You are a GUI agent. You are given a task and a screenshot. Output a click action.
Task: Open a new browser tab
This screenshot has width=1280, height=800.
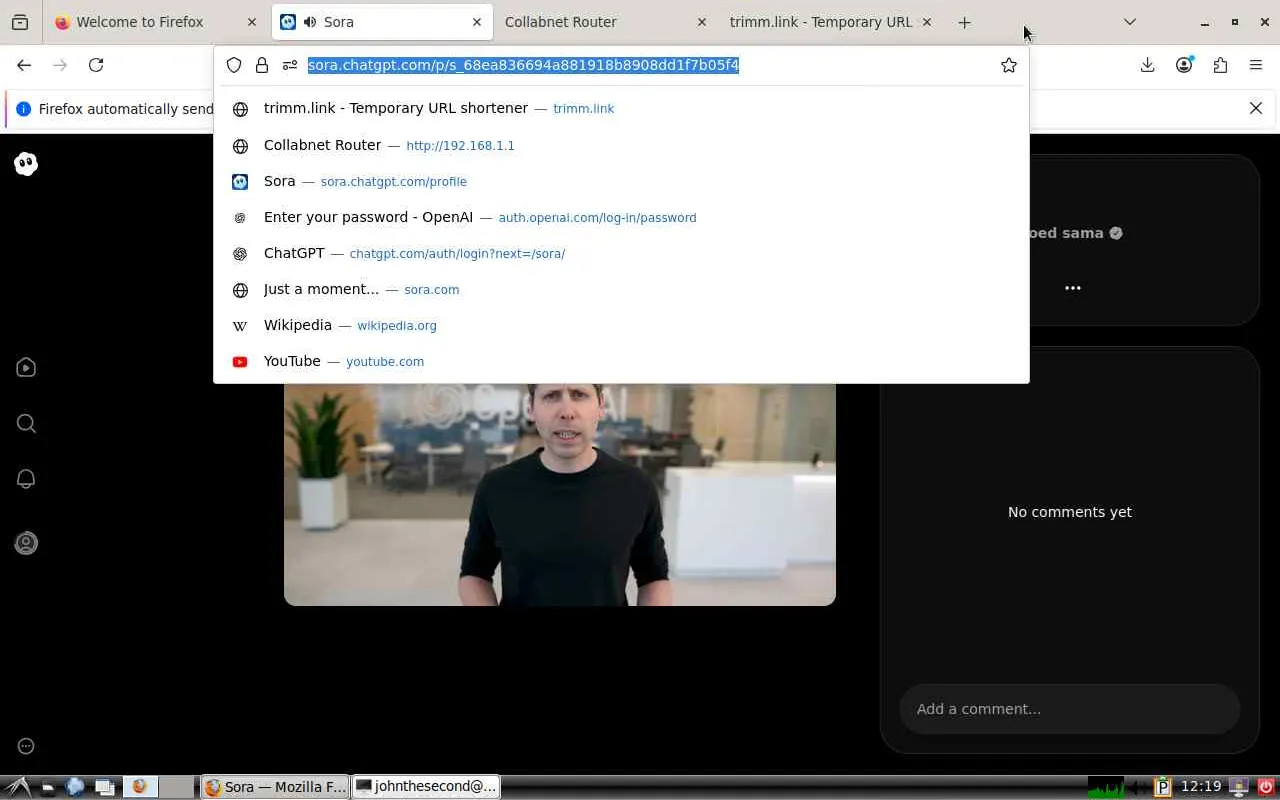point(964,22)
